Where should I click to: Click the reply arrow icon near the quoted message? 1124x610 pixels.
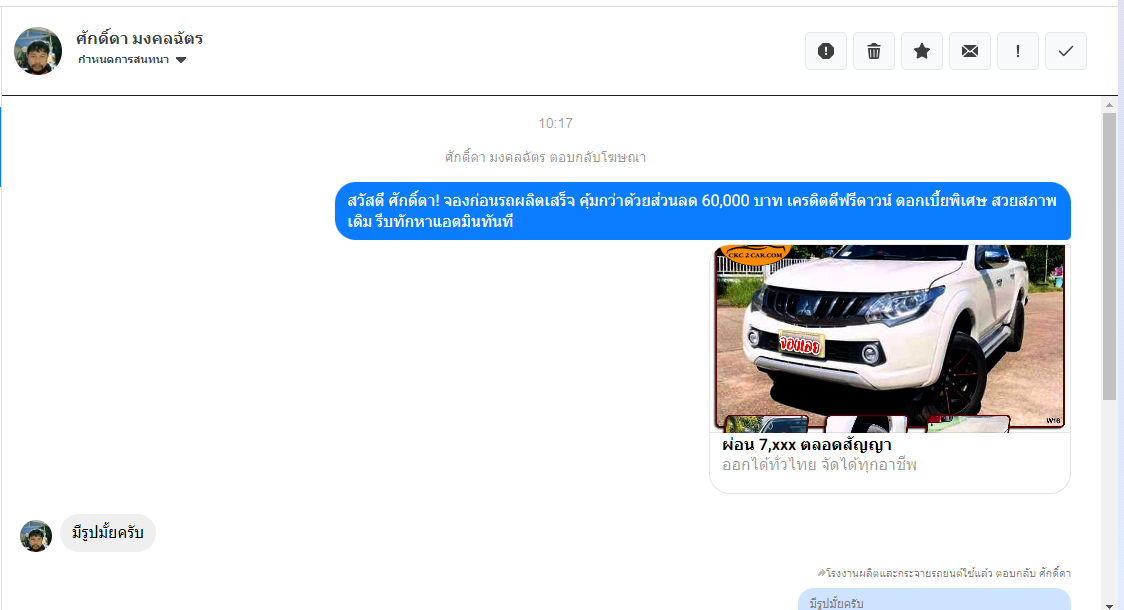821,574
